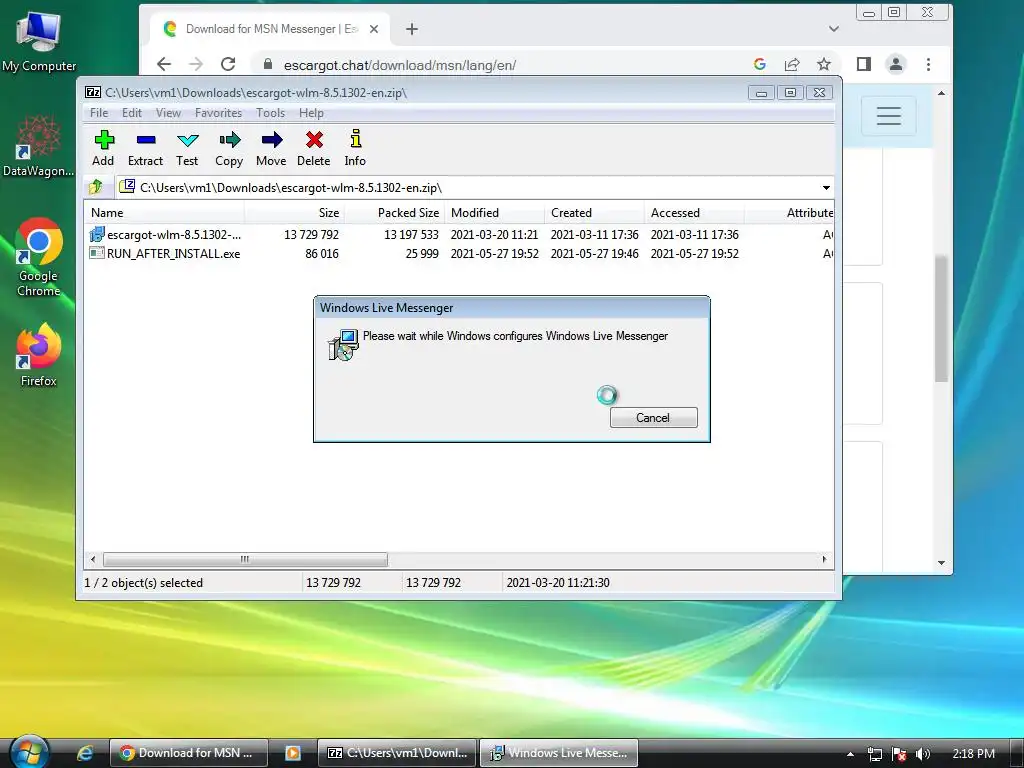
Task: Sort files by Modified column
Action: [x=494, y=213]
